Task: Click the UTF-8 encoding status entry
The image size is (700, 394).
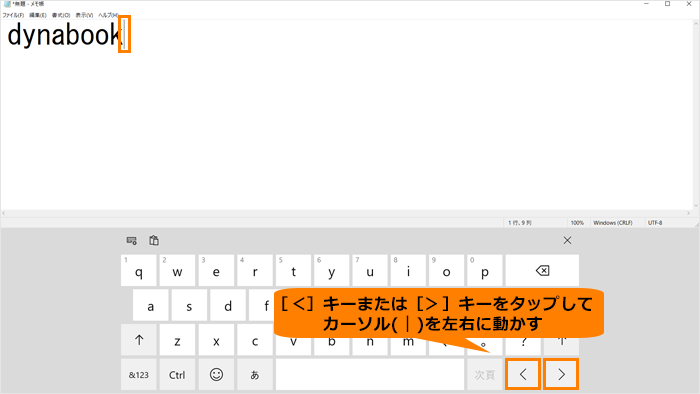Action: pos(655,223)
